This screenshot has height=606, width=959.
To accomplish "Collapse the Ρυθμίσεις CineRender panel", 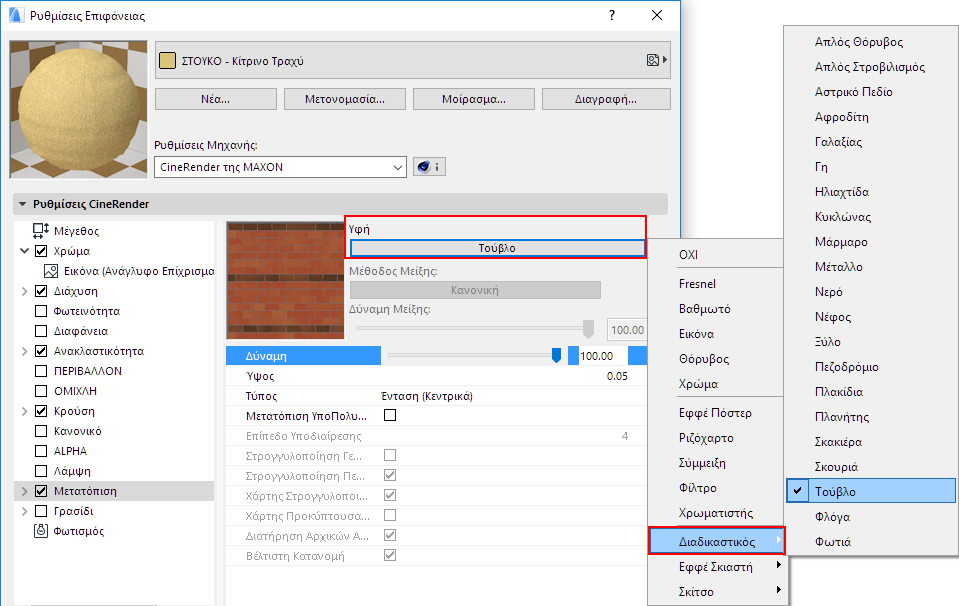I will pyautogui.click(x=23, y=204).
